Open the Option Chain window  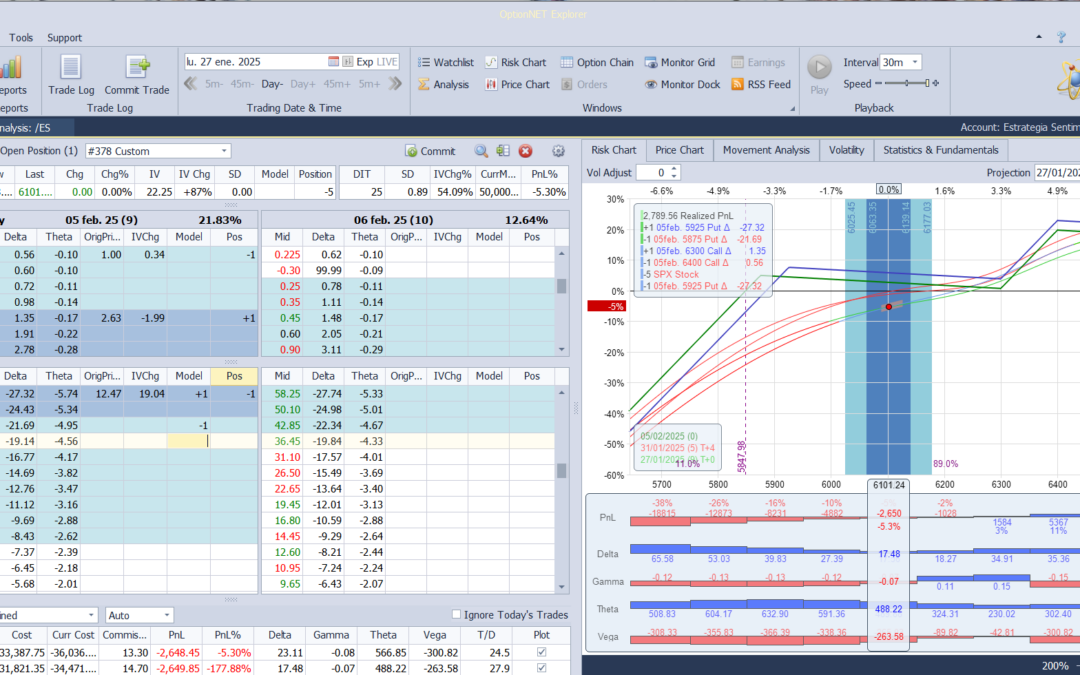(596, 62)
